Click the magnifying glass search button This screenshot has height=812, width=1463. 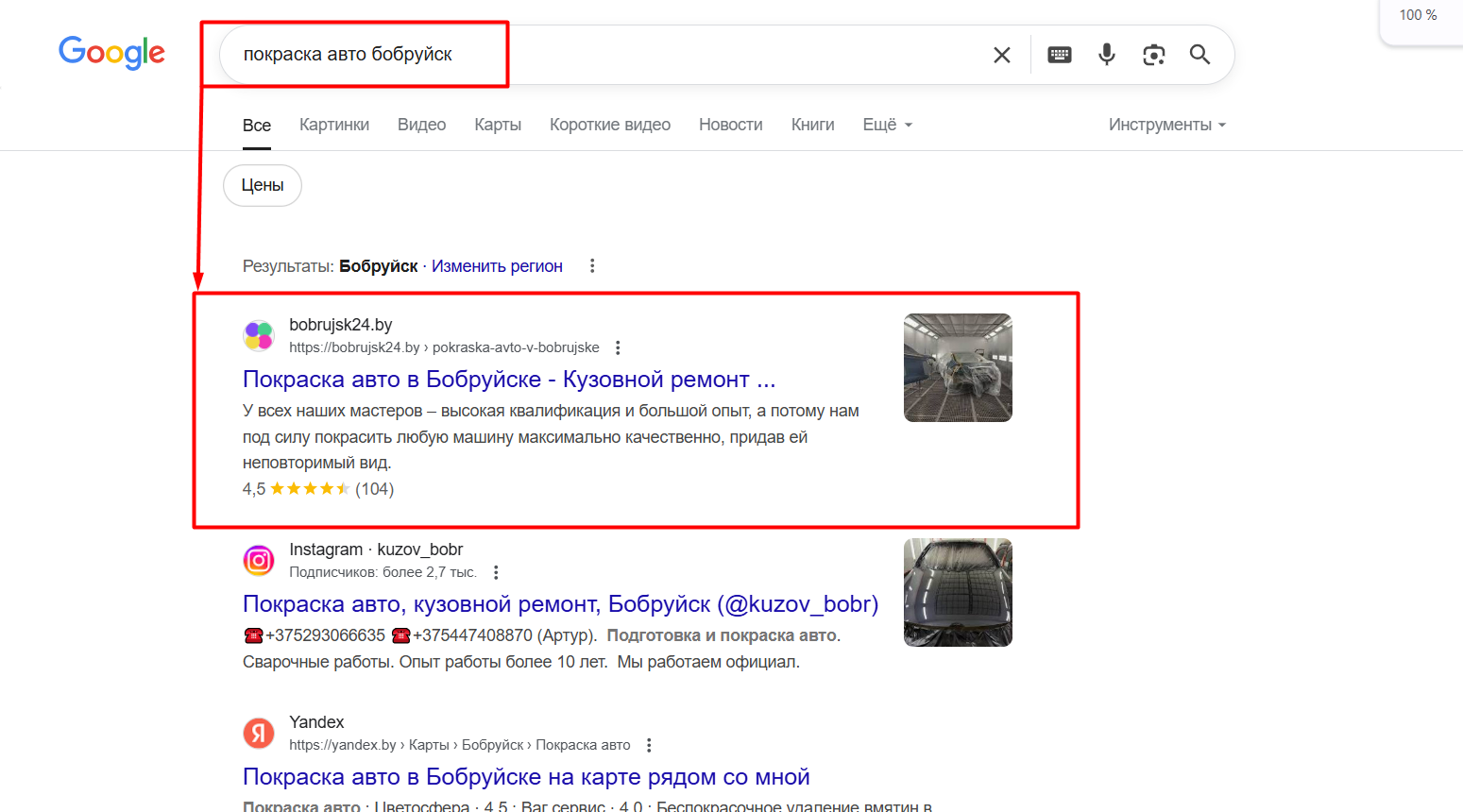1199,55
